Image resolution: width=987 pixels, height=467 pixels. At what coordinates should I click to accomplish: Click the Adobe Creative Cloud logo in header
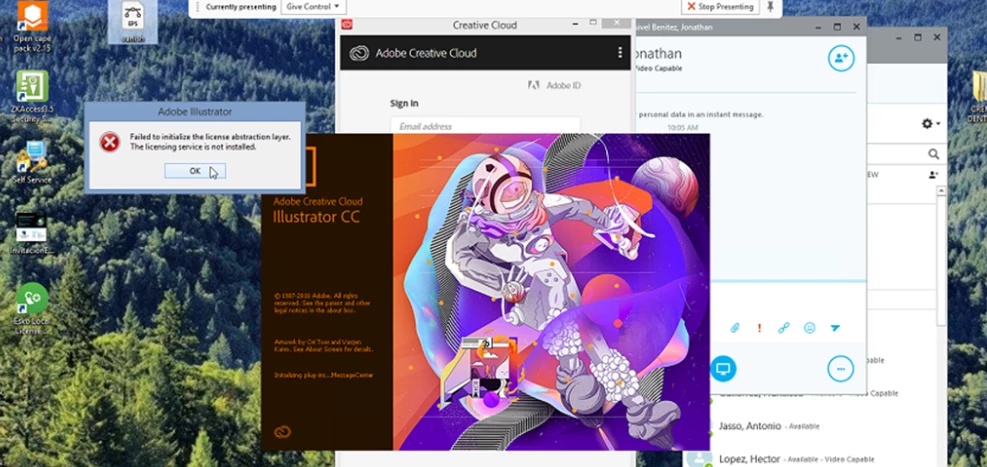(x=359, y=53)
